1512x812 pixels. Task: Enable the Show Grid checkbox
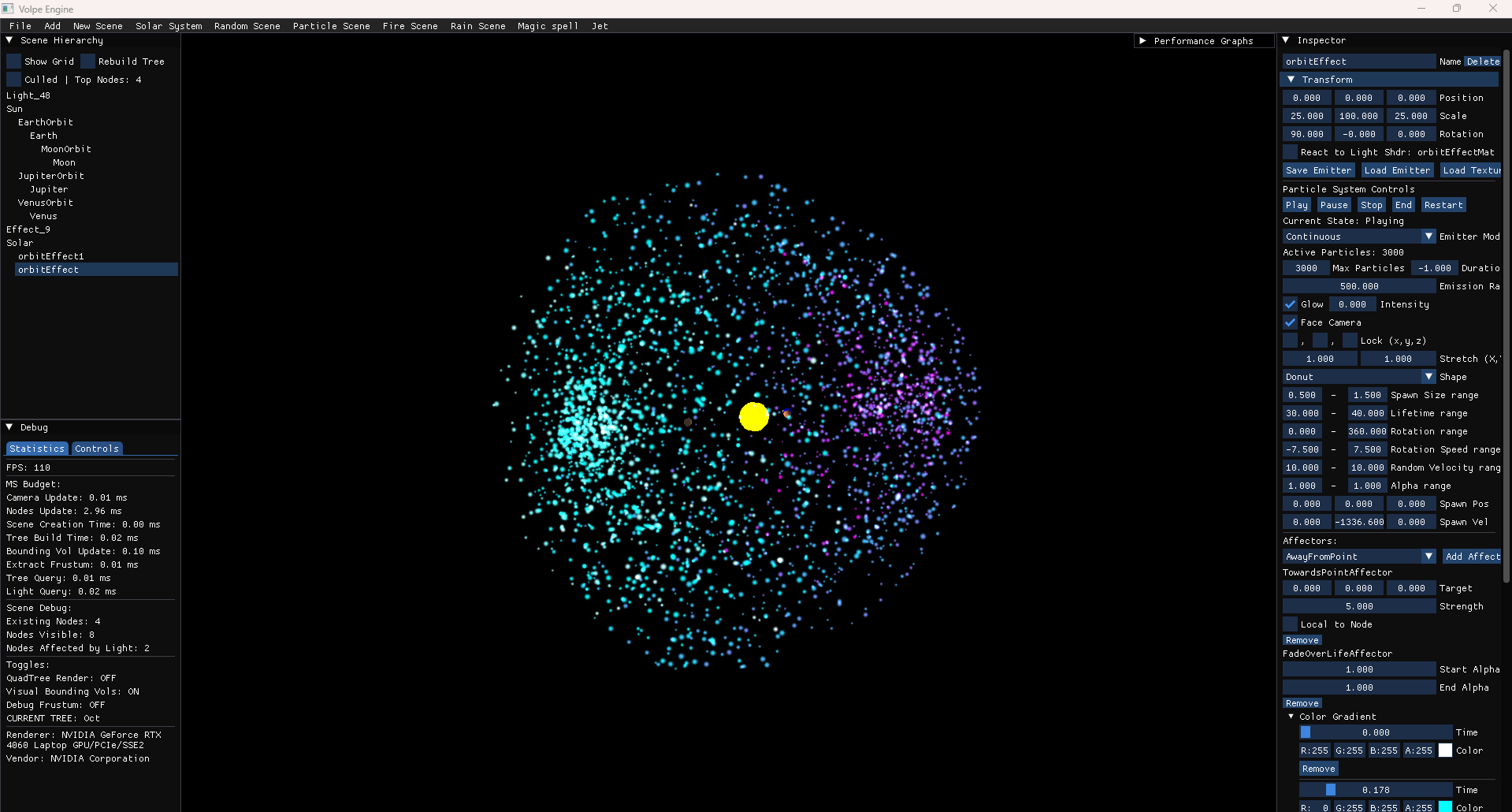[13, 60]
